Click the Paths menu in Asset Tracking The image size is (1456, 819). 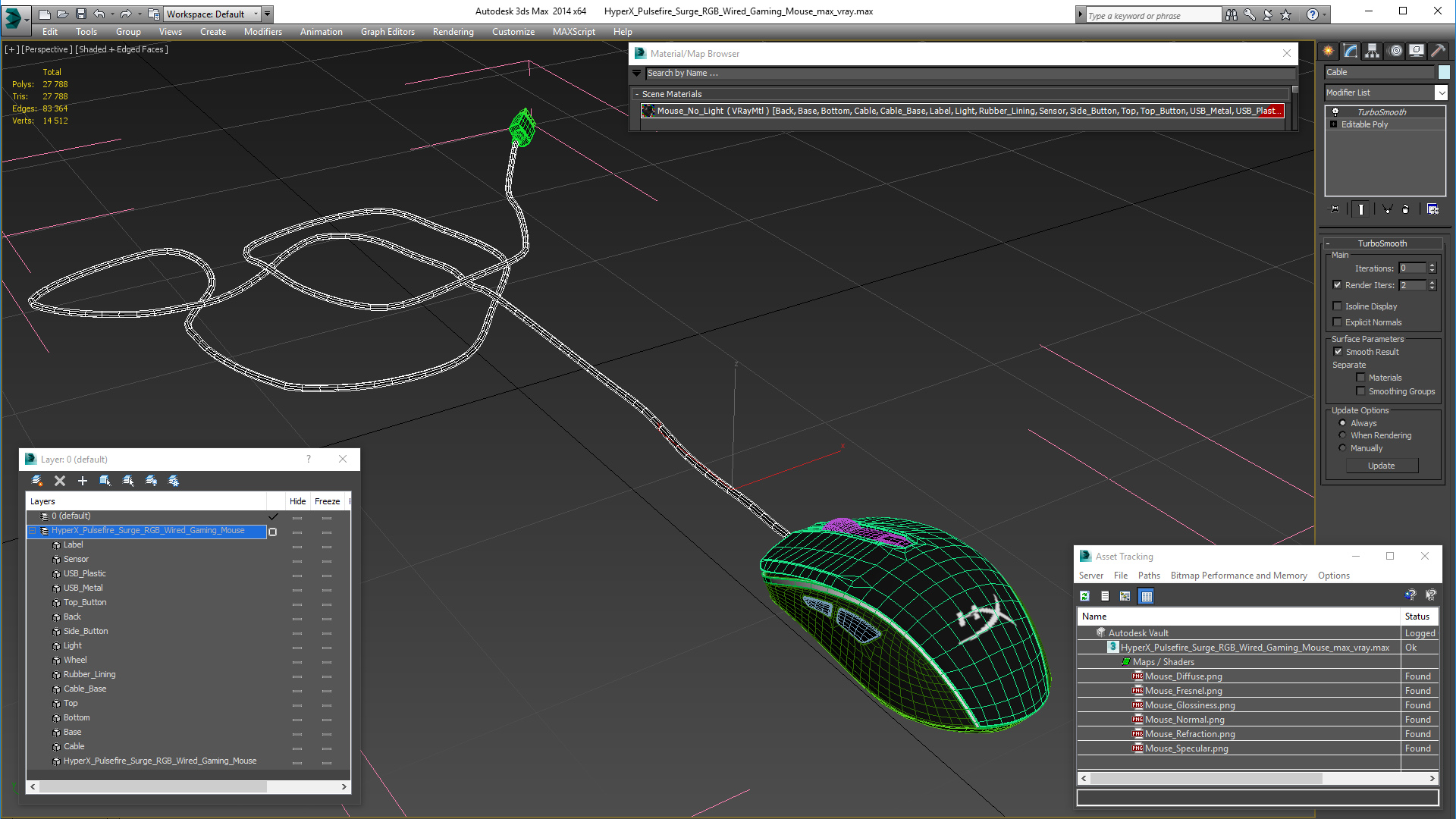[1149, 576]
